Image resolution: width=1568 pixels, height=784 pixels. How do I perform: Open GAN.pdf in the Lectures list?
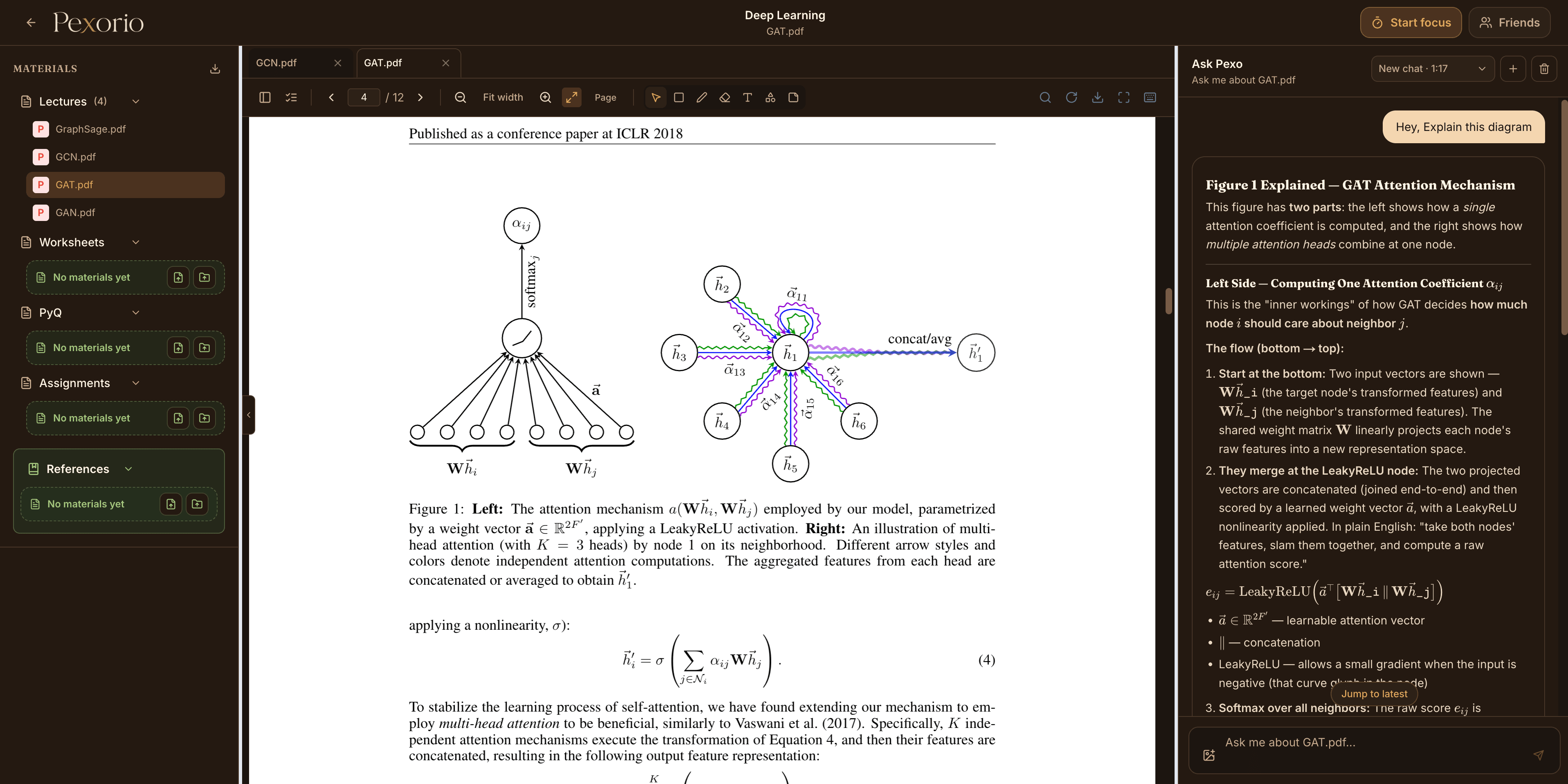[126, 213]
